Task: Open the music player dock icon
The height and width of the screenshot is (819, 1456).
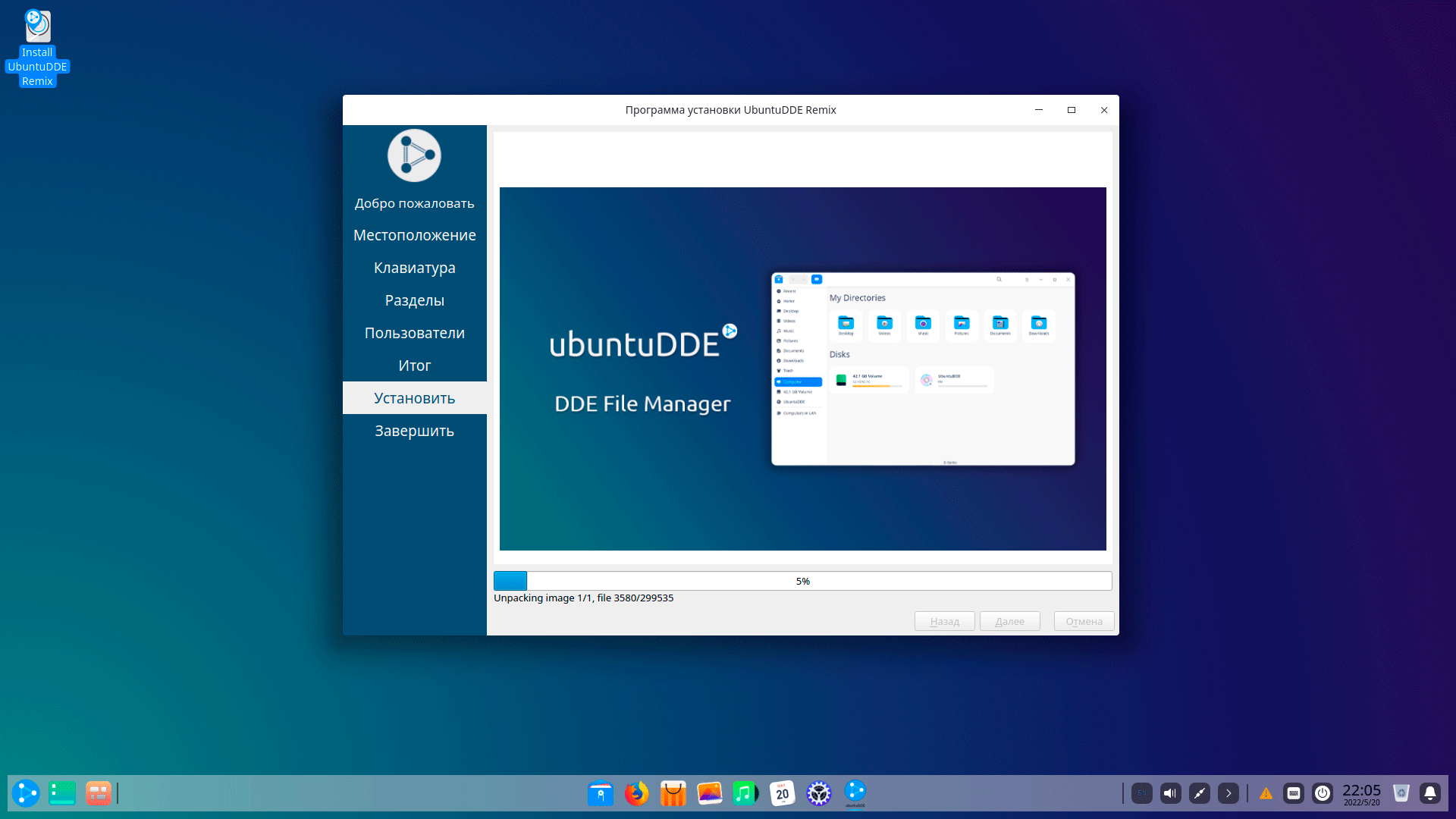Action: pos(745,793)
